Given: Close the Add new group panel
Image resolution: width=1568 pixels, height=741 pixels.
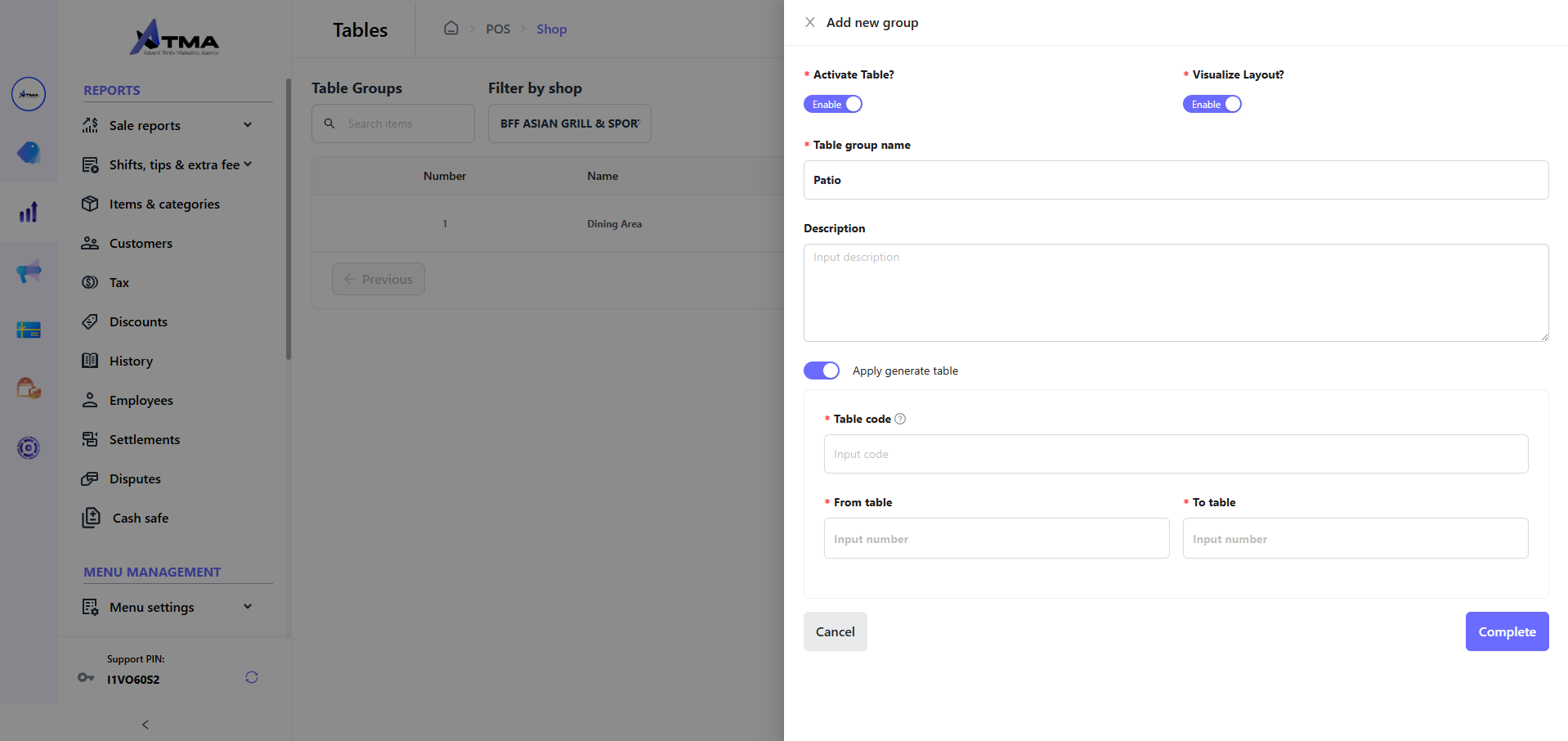Looking at the screenshot, I should (x=810, y=23).
